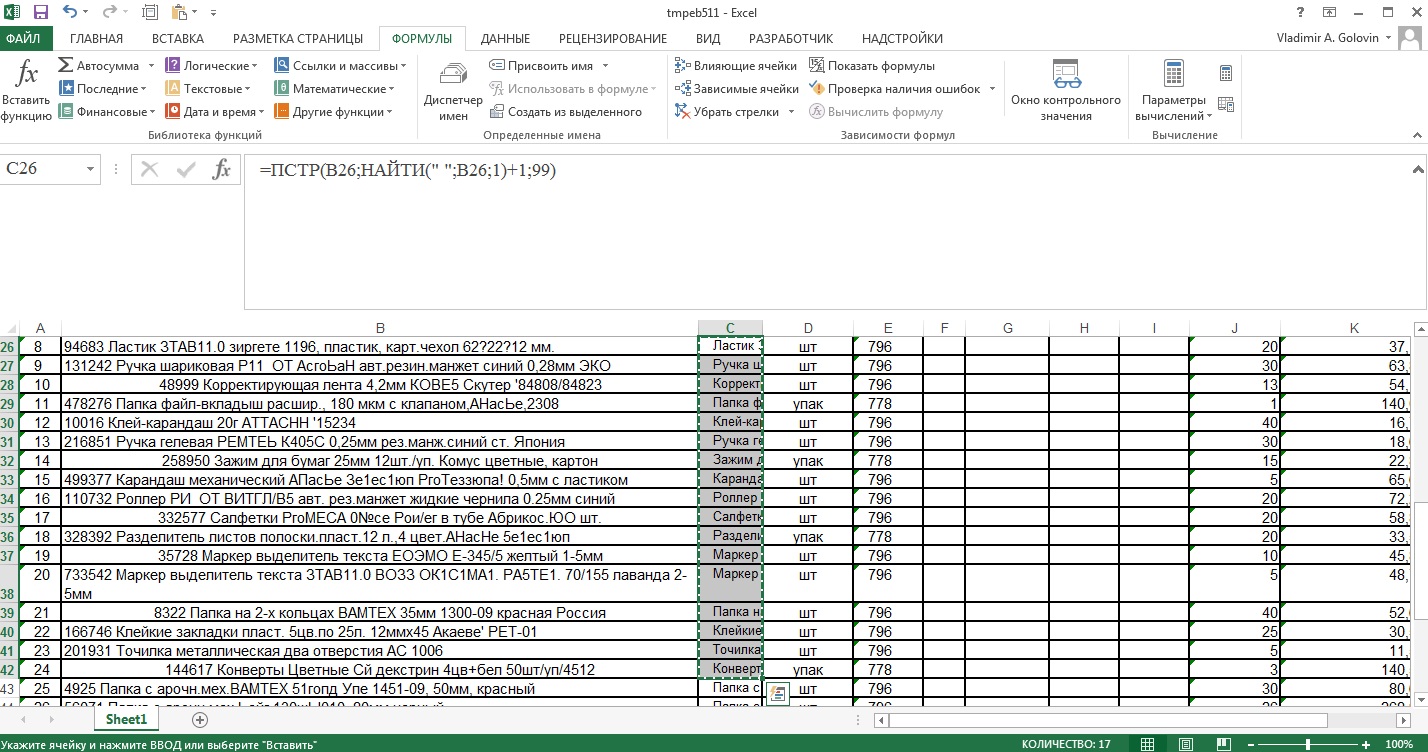Click the add new sheet plus icon
The height and width of the screenshot is (752, 1428).
pos(200,720)
